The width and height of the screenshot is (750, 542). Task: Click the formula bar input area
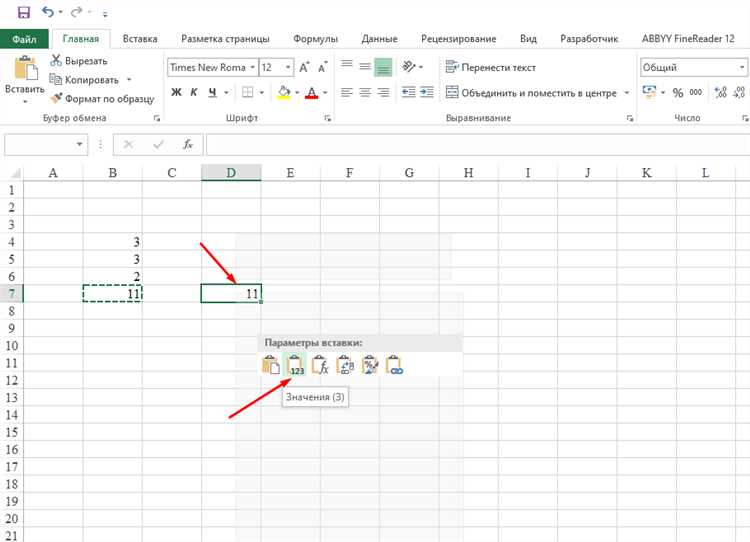point(478,144)
